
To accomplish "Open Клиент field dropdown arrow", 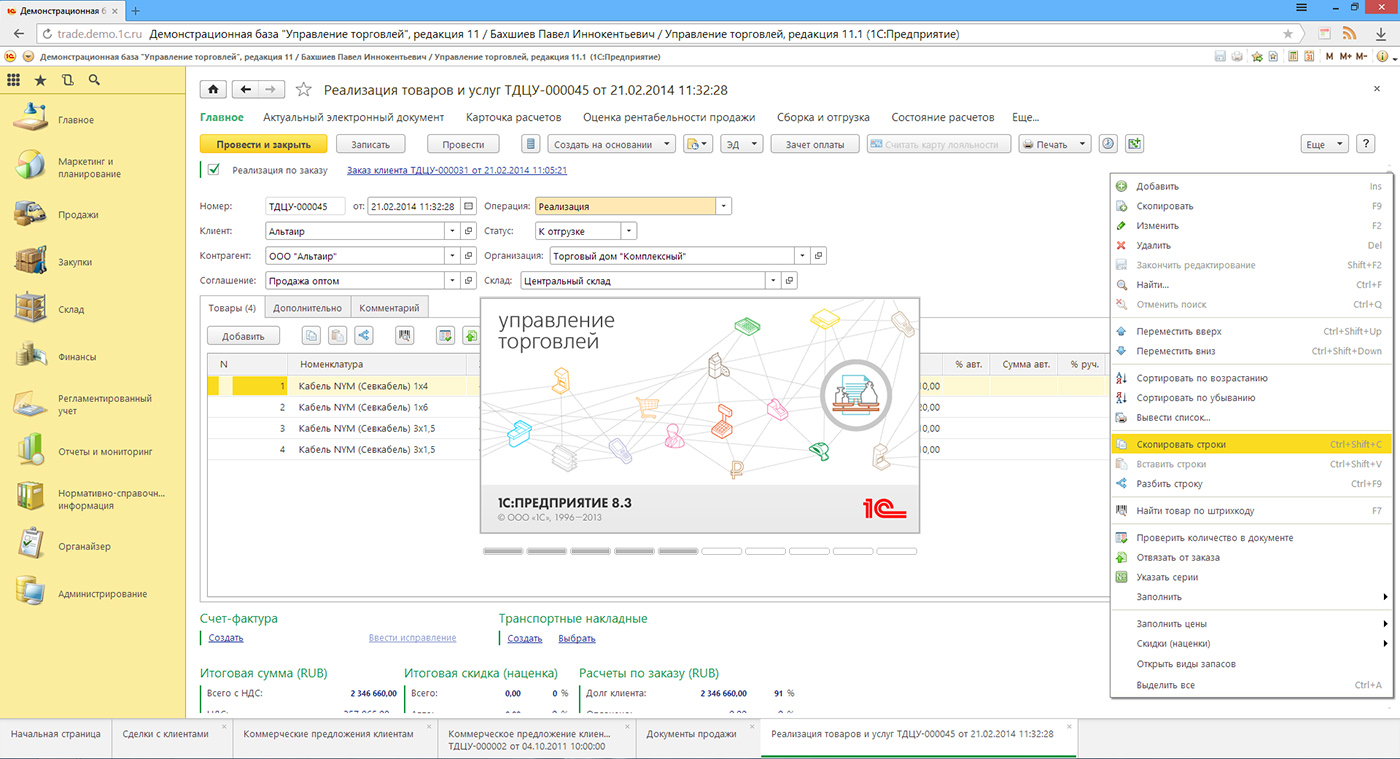I will click(x=451, y=231).
